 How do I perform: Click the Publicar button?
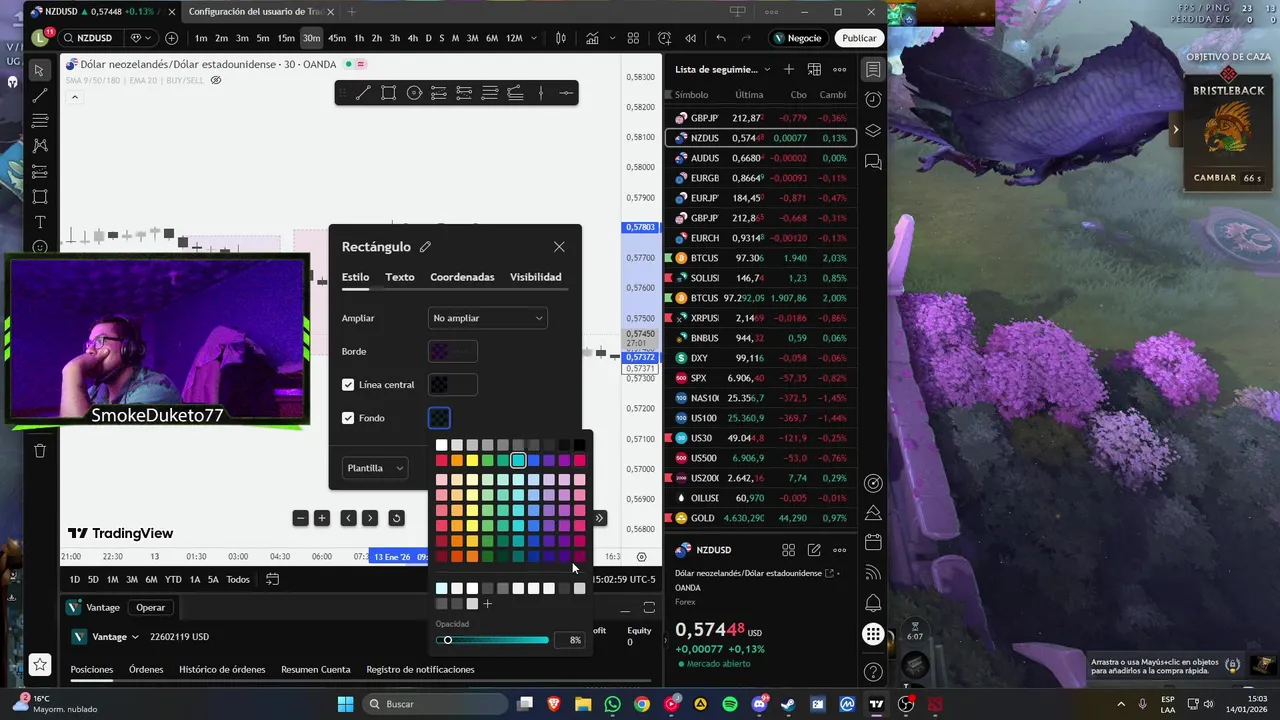pyautogui.click(x=859, y=38)
